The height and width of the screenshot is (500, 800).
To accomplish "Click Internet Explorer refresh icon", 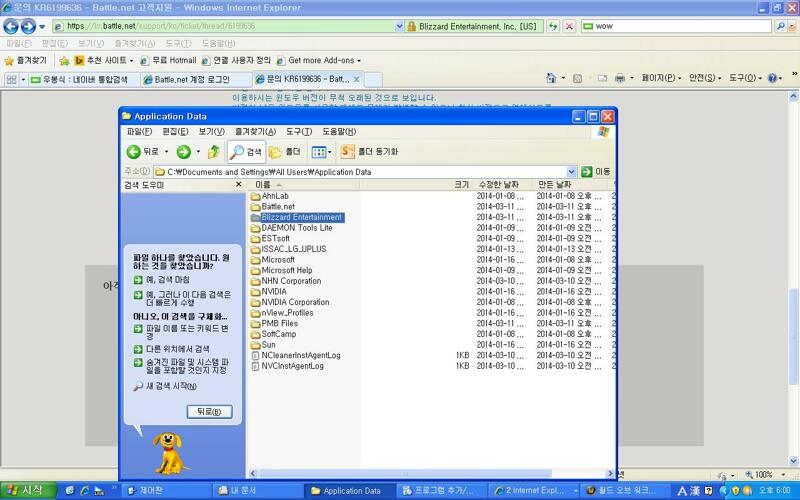I will point(553,26).
